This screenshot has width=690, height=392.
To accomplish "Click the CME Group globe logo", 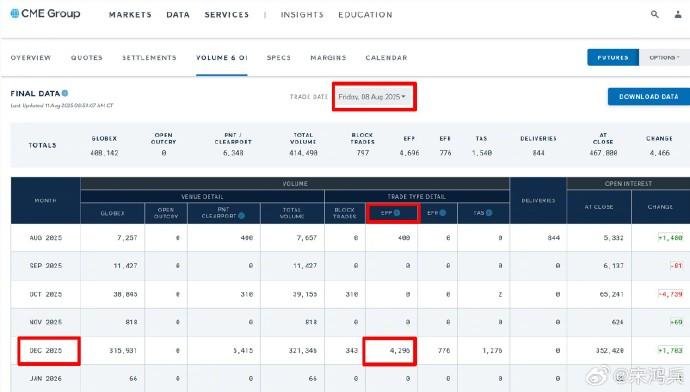I will click(x=15, y=14).
